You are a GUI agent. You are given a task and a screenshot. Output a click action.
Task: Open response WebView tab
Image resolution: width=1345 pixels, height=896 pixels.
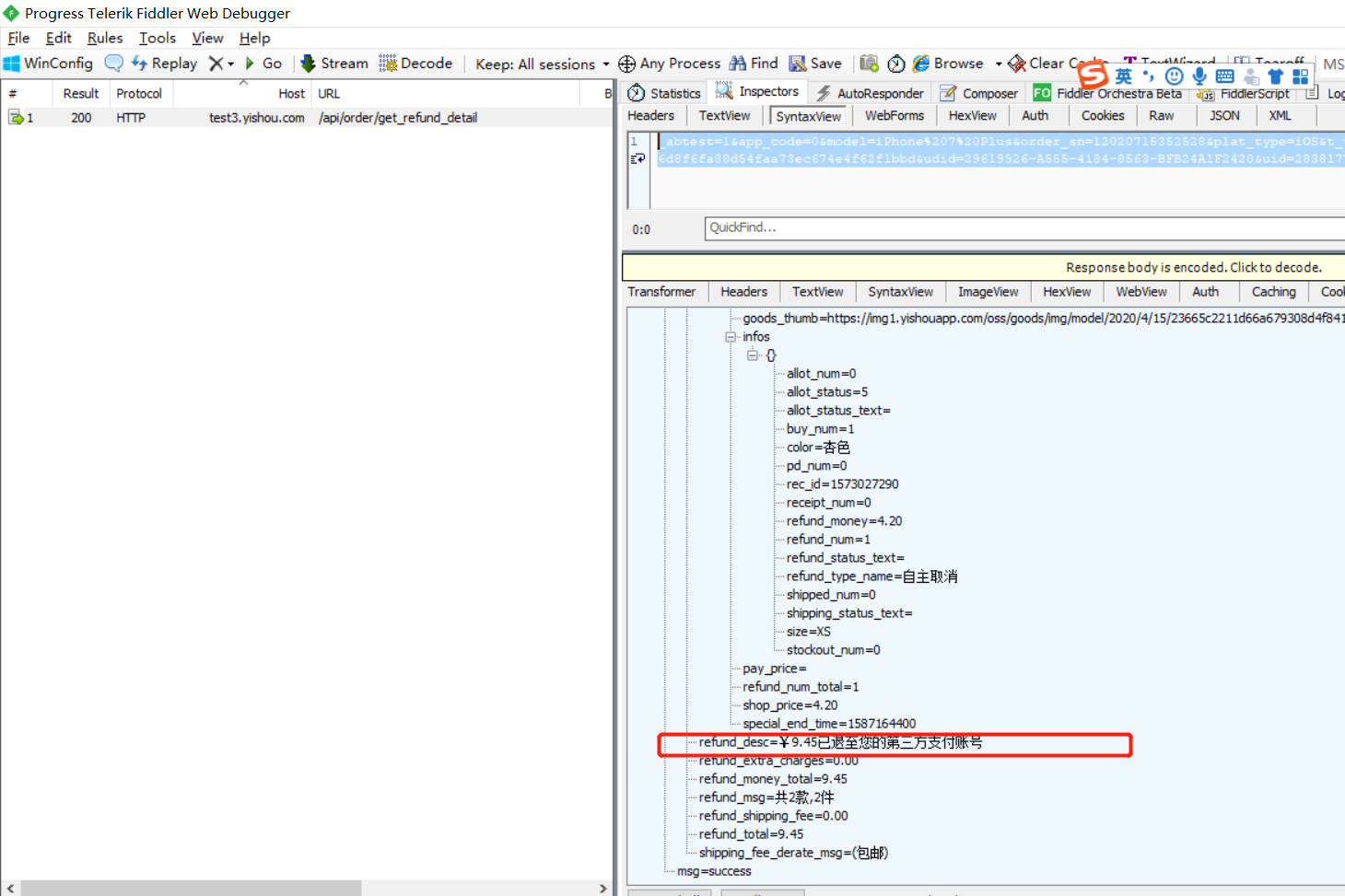1141,292
